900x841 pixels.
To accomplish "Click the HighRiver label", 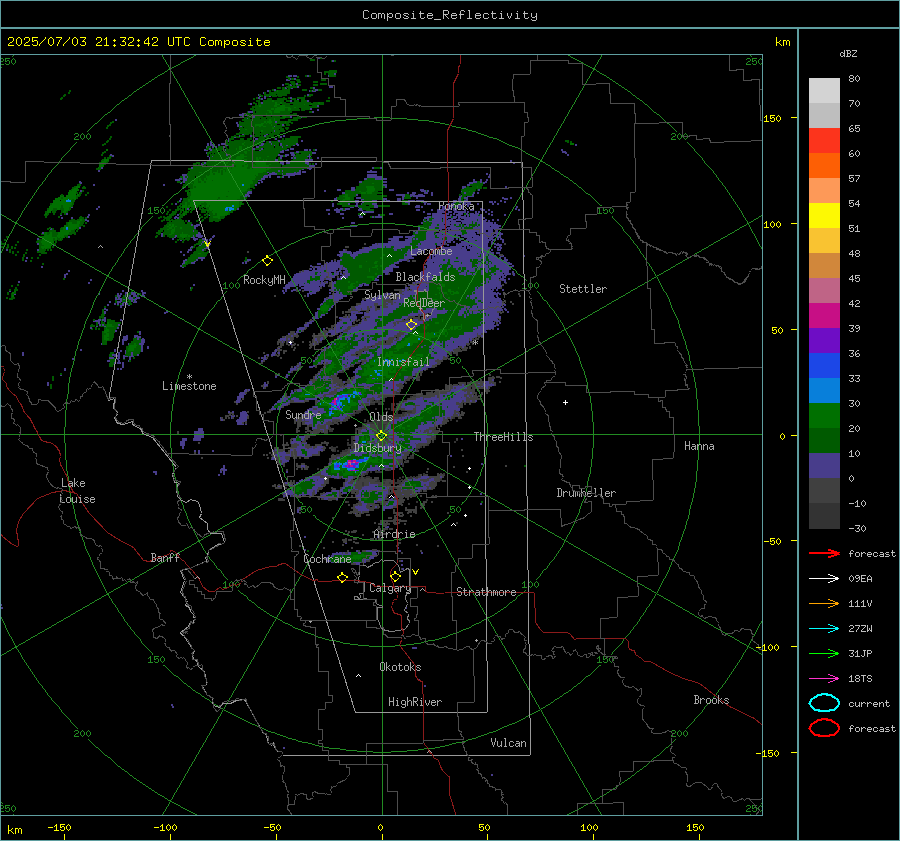I will 415,702.
